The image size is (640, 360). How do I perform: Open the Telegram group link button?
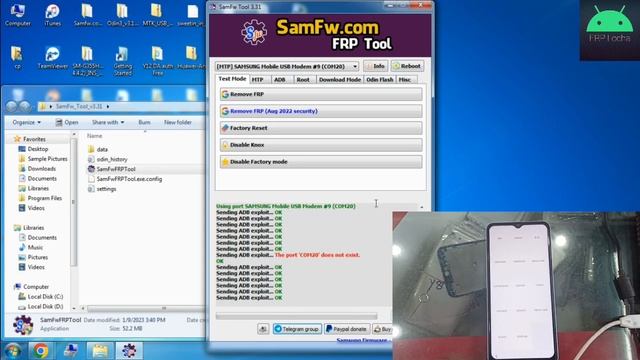coord(297,329)
